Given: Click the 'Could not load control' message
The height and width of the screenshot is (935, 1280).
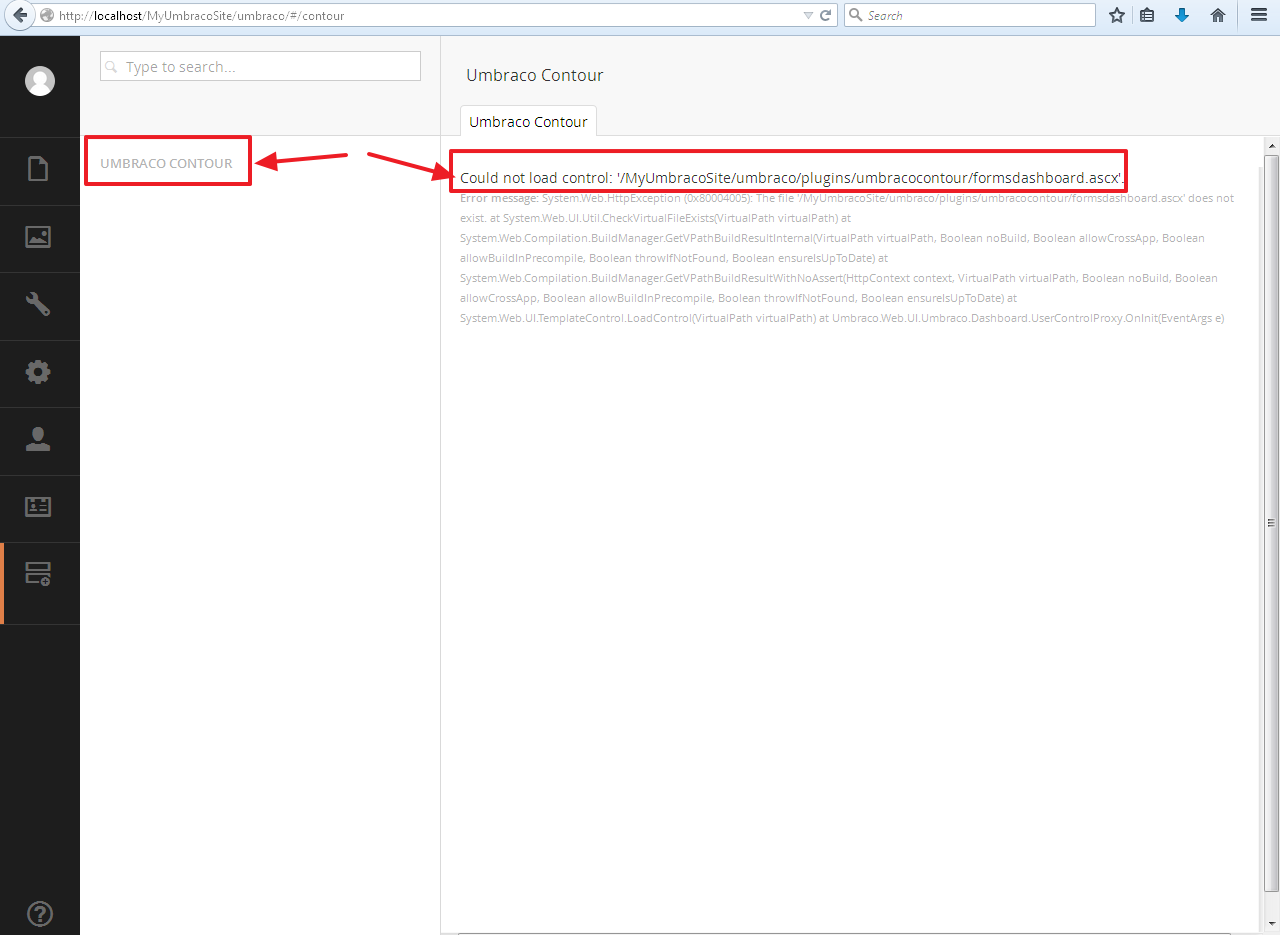Looking at the screenshot, I should pyautogui.click(x=792, y=178).
